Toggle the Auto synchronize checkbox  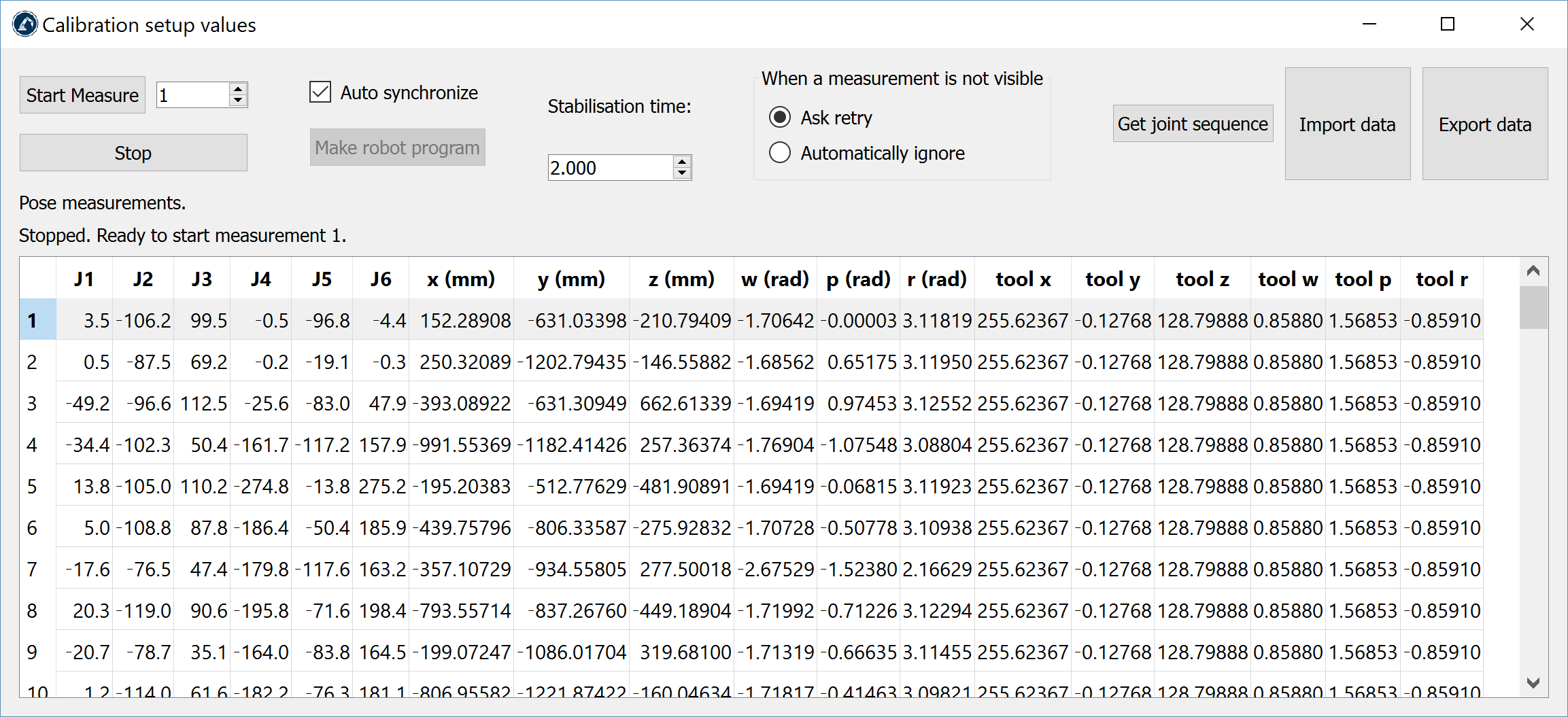(320, 92)
